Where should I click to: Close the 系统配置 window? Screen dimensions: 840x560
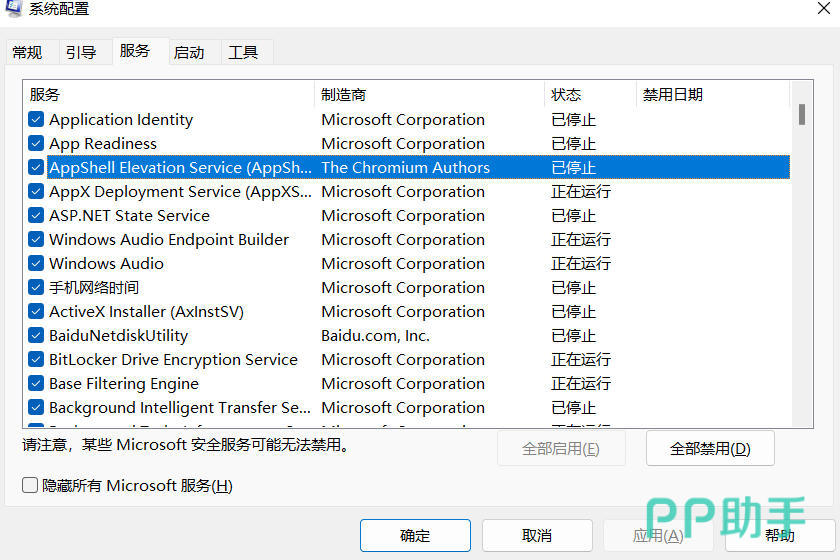[x=823, y=8]
